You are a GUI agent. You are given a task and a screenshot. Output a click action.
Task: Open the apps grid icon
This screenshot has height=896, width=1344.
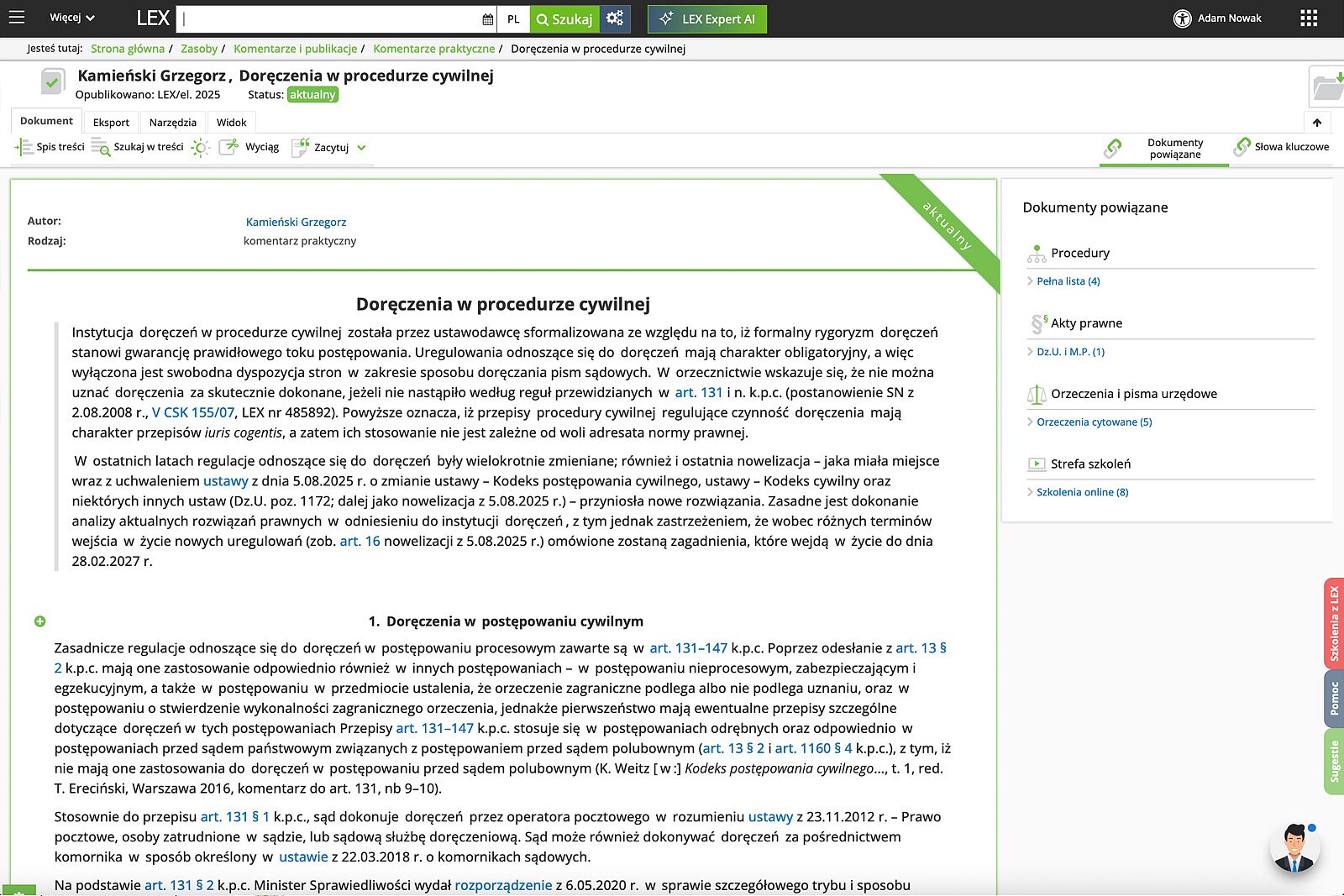tap(1309, 18)
